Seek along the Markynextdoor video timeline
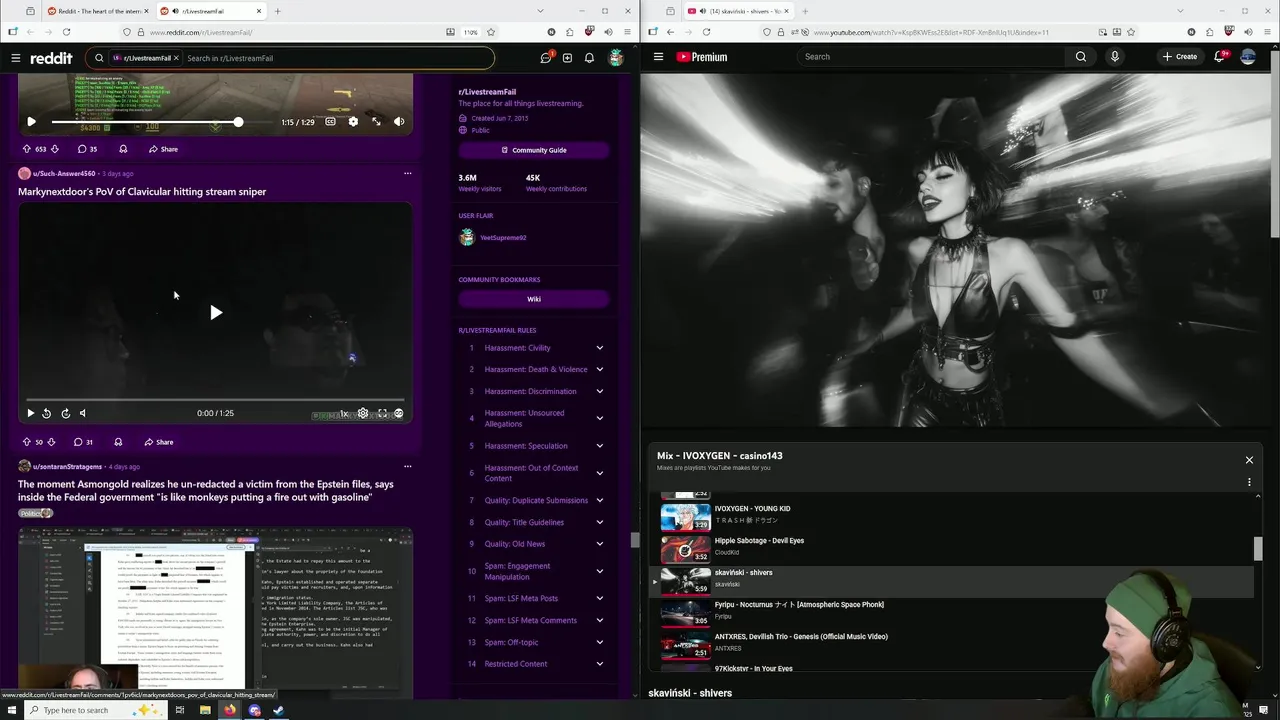The width and height of the screenshot is (1280, 720). coord(215,399)
